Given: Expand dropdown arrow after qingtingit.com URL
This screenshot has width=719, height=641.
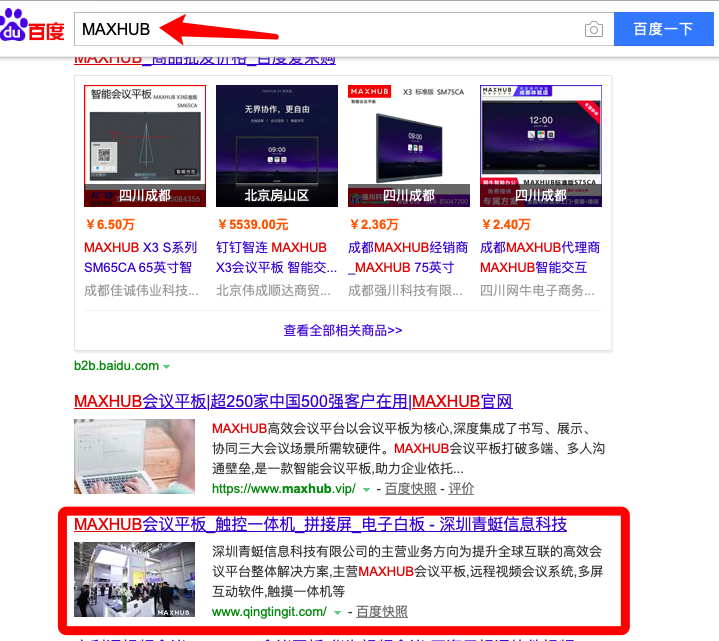Looking at the screenshot, I should (x=337, y=613).
